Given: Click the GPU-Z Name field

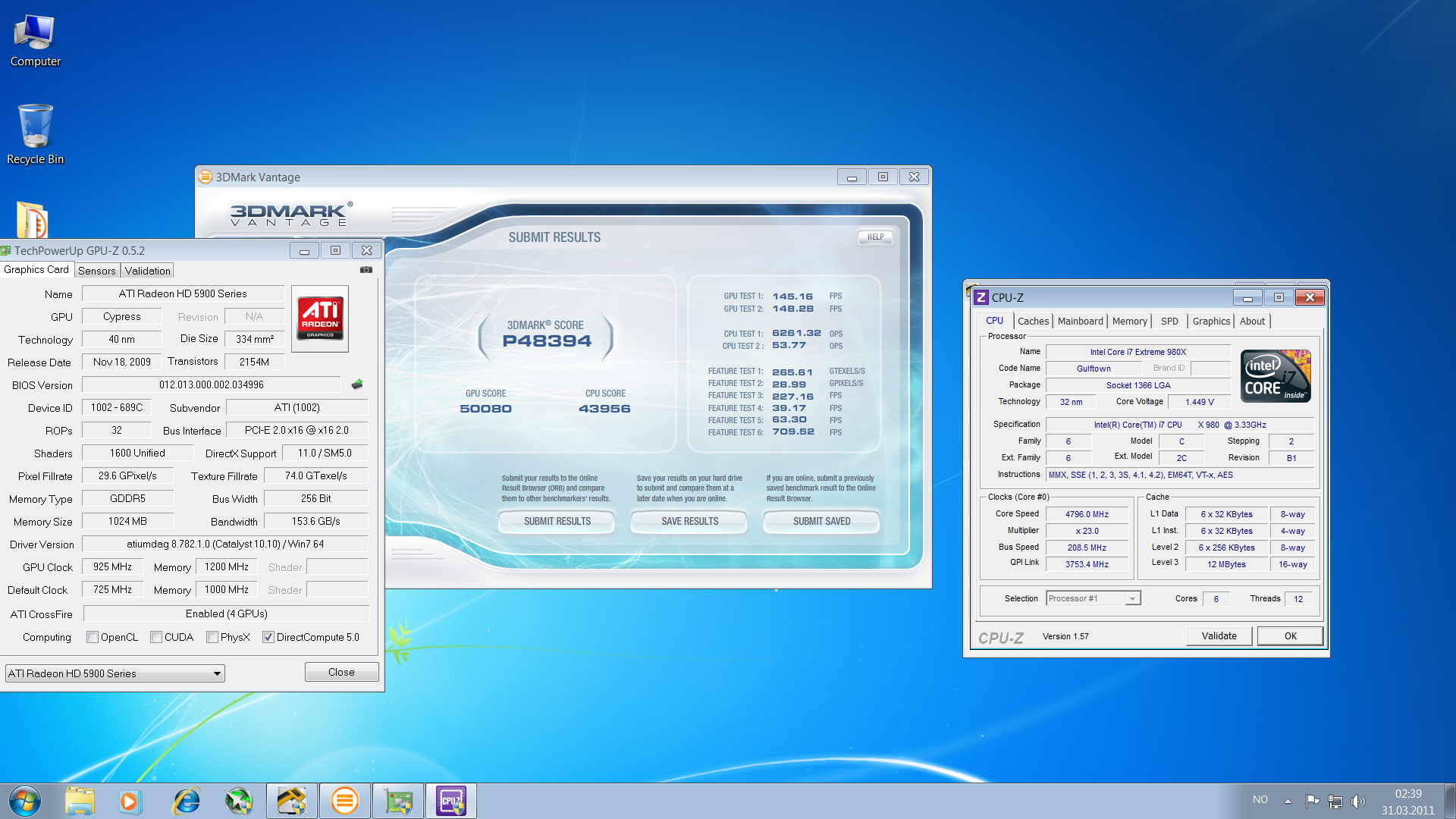Looking at the screenshot, I should tap(183, 293).
